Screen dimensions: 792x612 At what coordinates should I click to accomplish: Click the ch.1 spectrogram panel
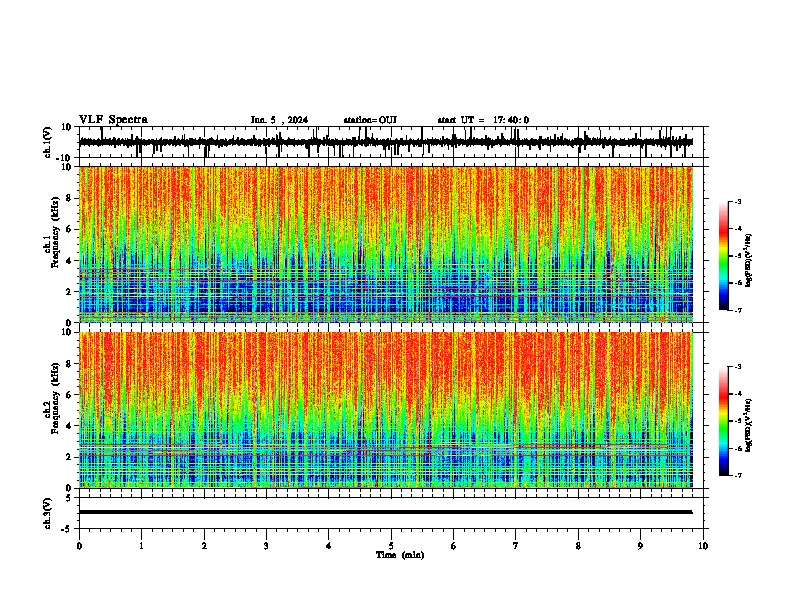(x=386, y=244)
